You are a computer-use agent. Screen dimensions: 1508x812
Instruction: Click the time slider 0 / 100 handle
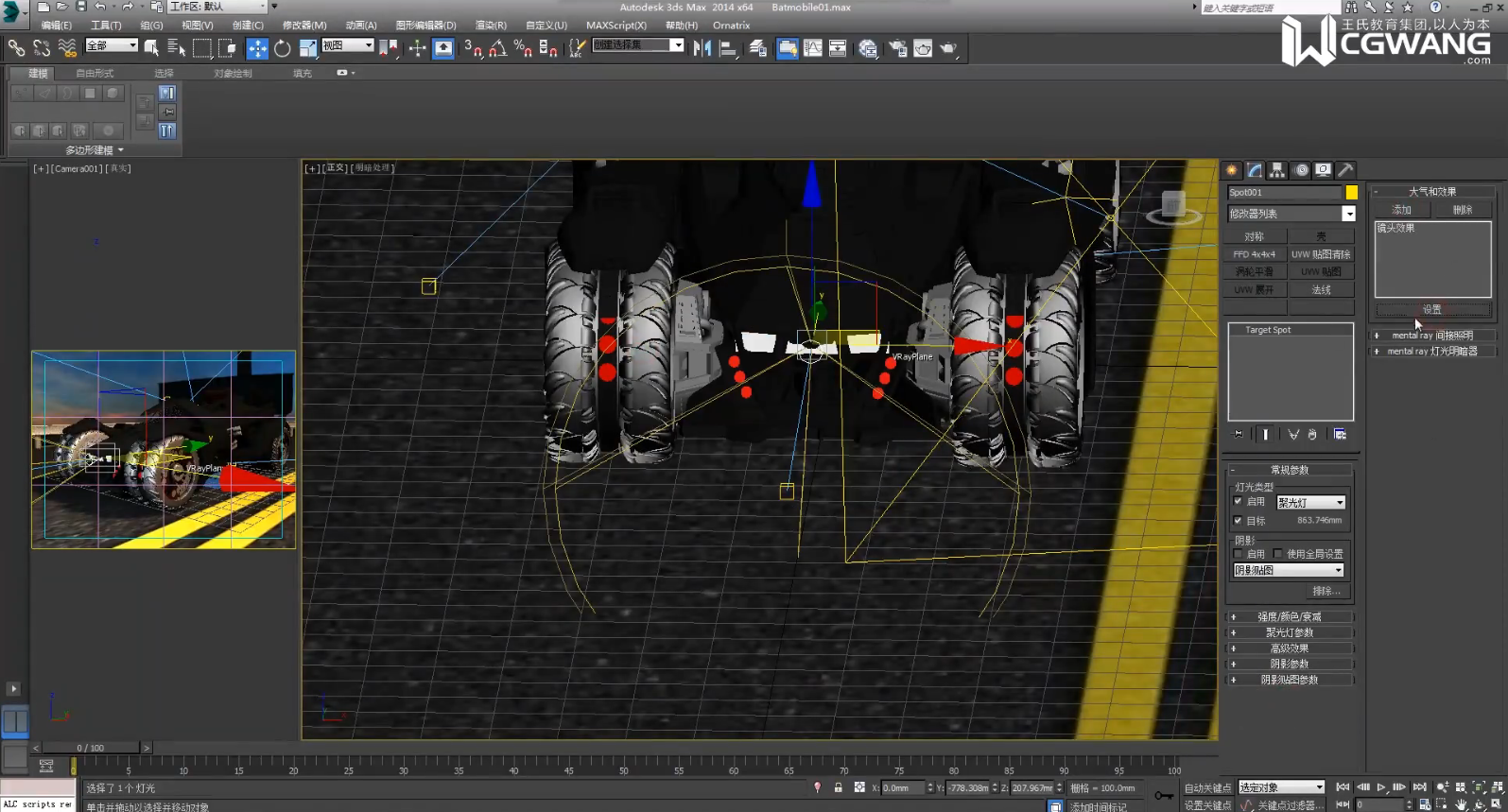tap(92, 748)
